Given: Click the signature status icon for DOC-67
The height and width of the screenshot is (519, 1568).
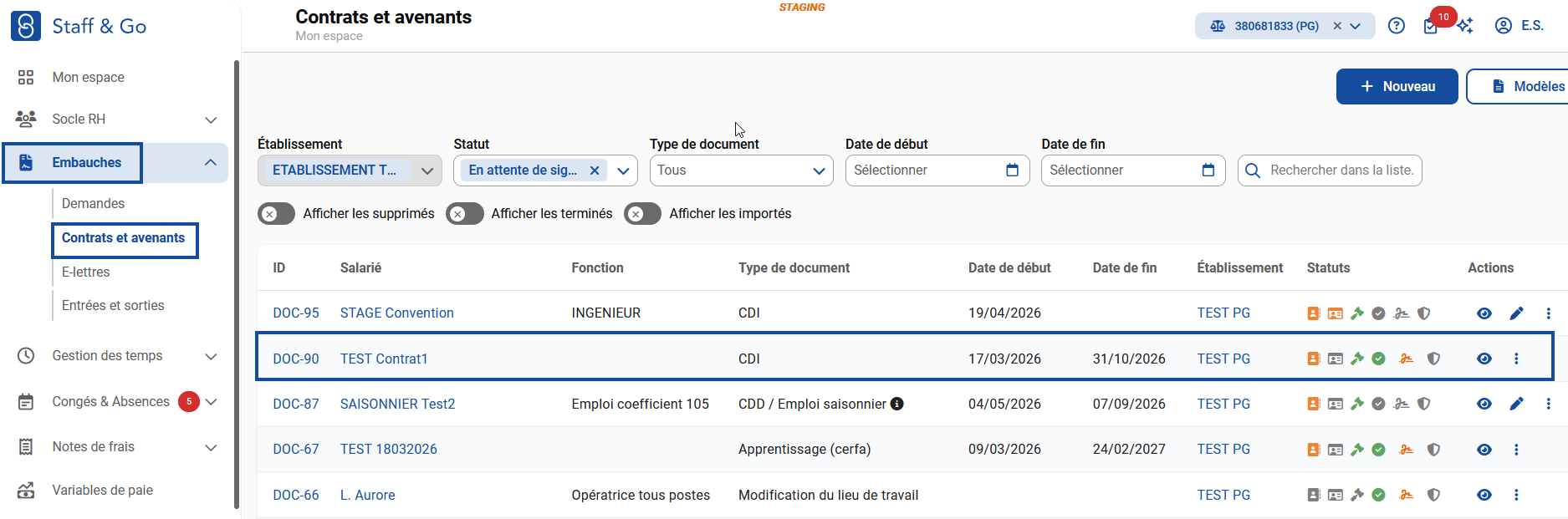Looking at the screenshot, I should click(x=1407, y=450).
